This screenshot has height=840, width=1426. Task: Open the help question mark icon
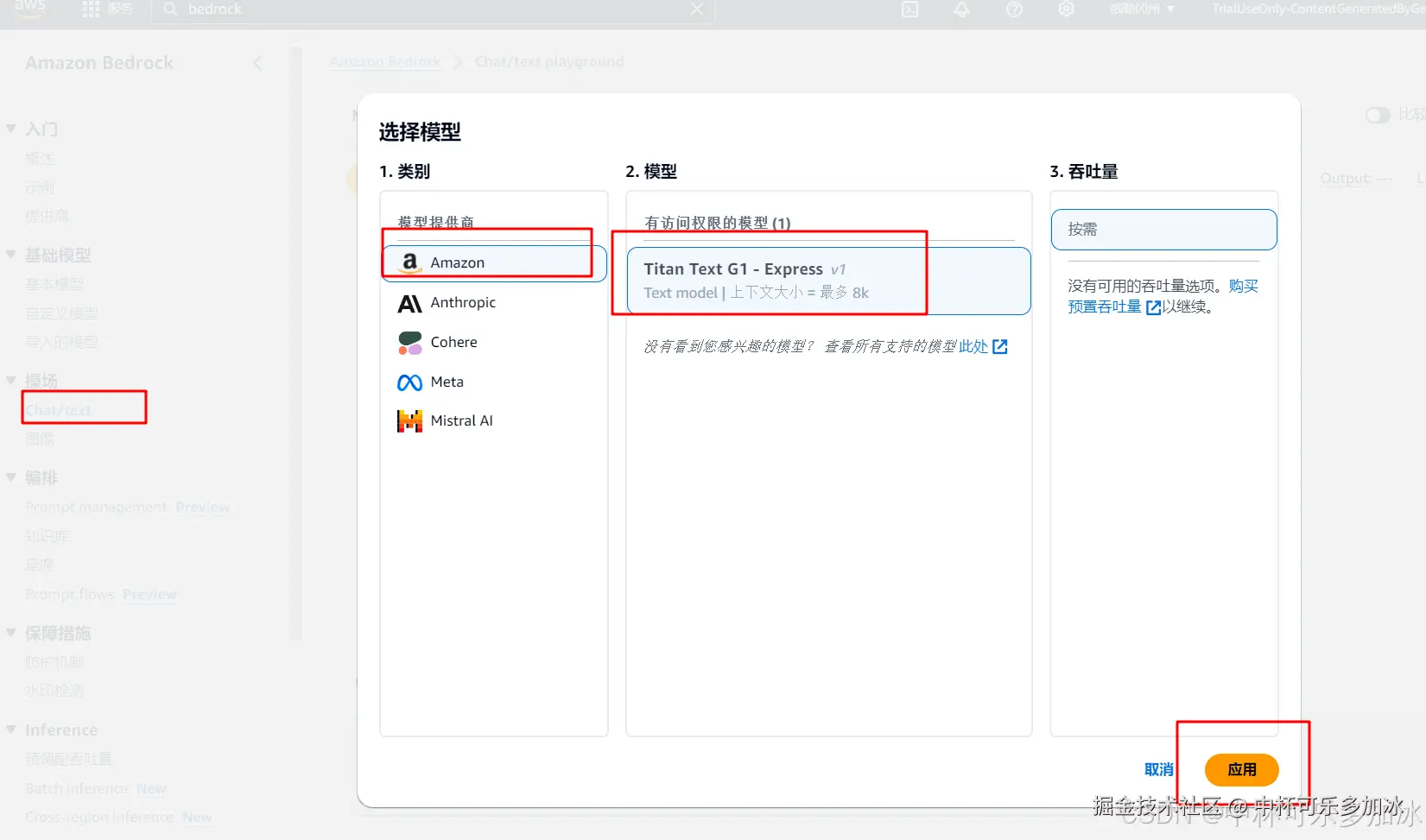coord(1015,9)
